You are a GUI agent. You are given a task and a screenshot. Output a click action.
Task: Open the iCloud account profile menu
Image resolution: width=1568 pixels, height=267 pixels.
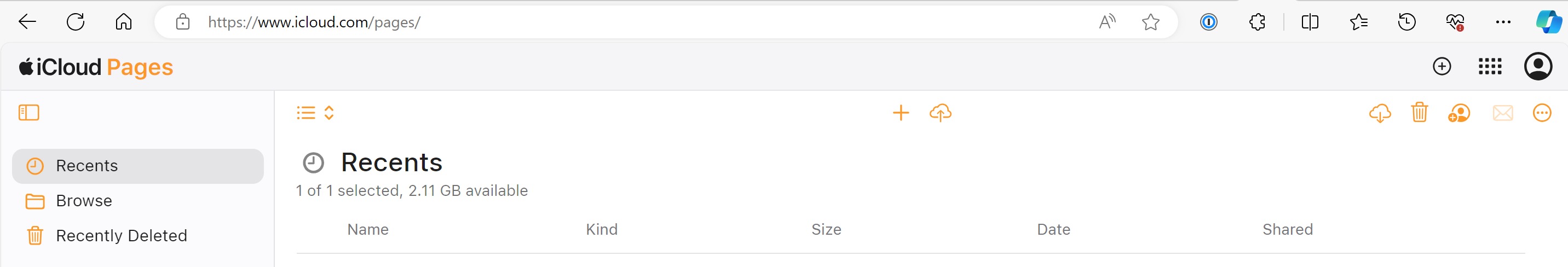click(x=1537, y=66)
